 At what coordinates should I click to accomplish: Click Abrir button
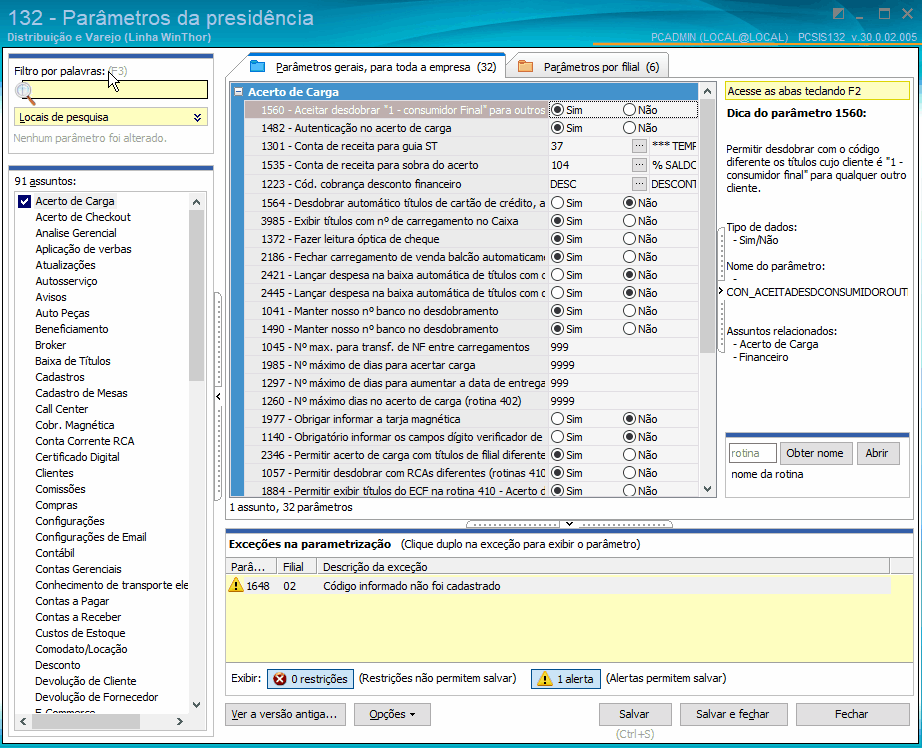877,453
